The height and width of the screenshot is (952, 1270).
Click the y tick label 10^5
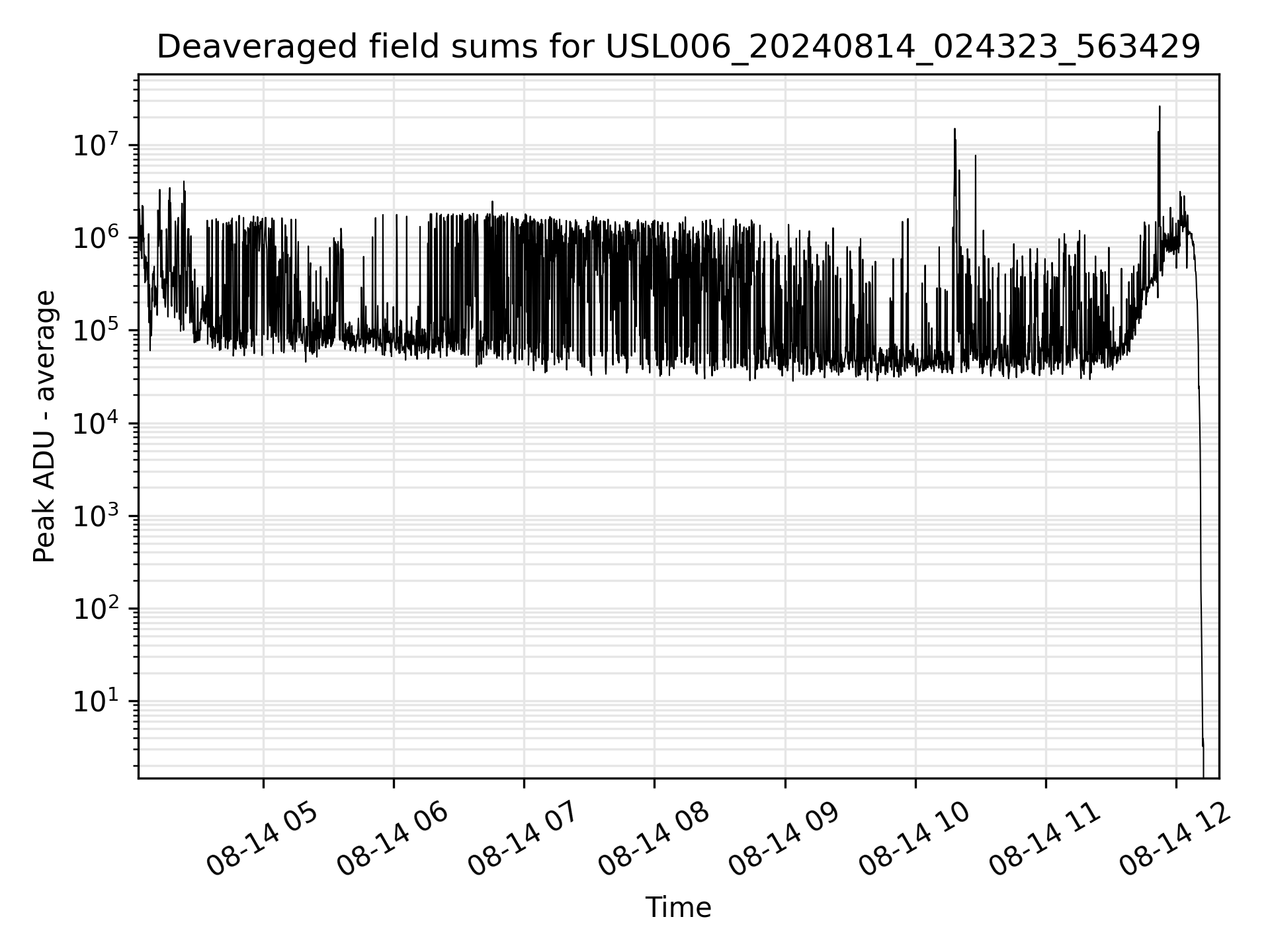97,329
